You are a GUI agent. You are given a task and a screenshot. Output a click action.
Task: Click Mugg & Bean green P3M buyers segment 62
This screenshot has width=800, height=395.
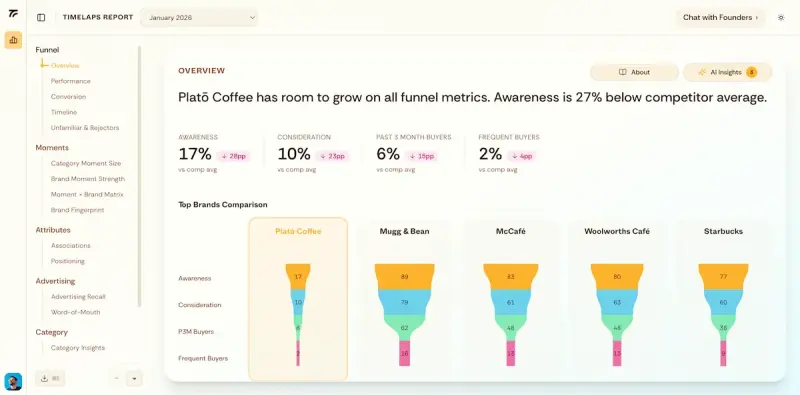pyautogui.click(x=405, y=328)
